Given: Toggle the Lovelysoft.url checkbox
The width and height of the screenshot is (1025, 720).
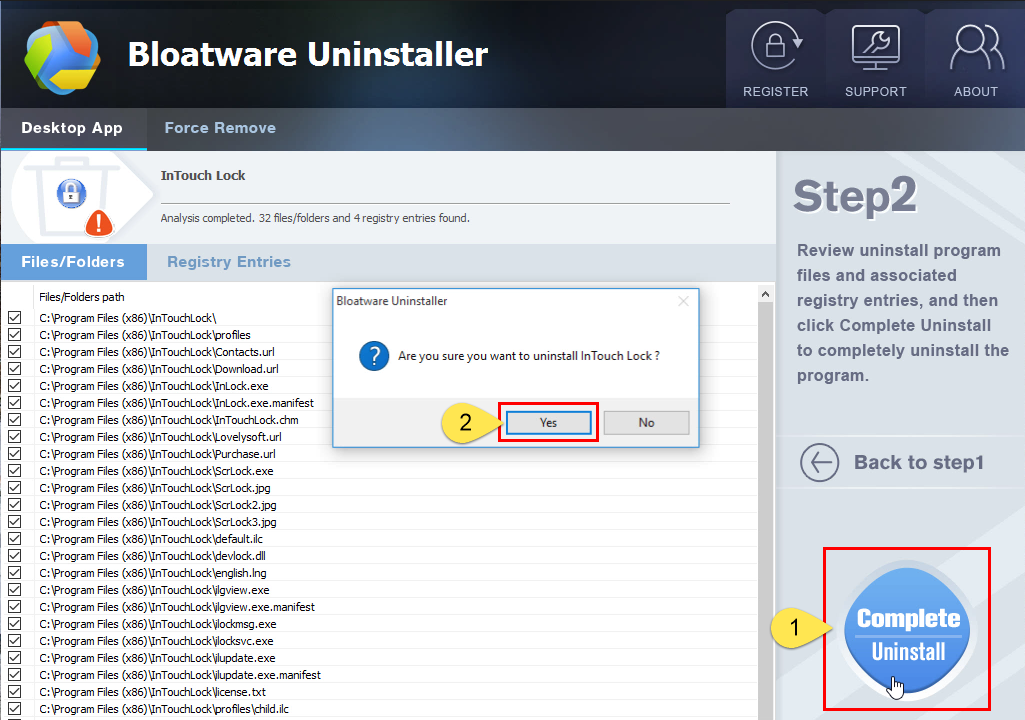Looking at the screenshot, I should pyautogui.click(x=14, y=437).
